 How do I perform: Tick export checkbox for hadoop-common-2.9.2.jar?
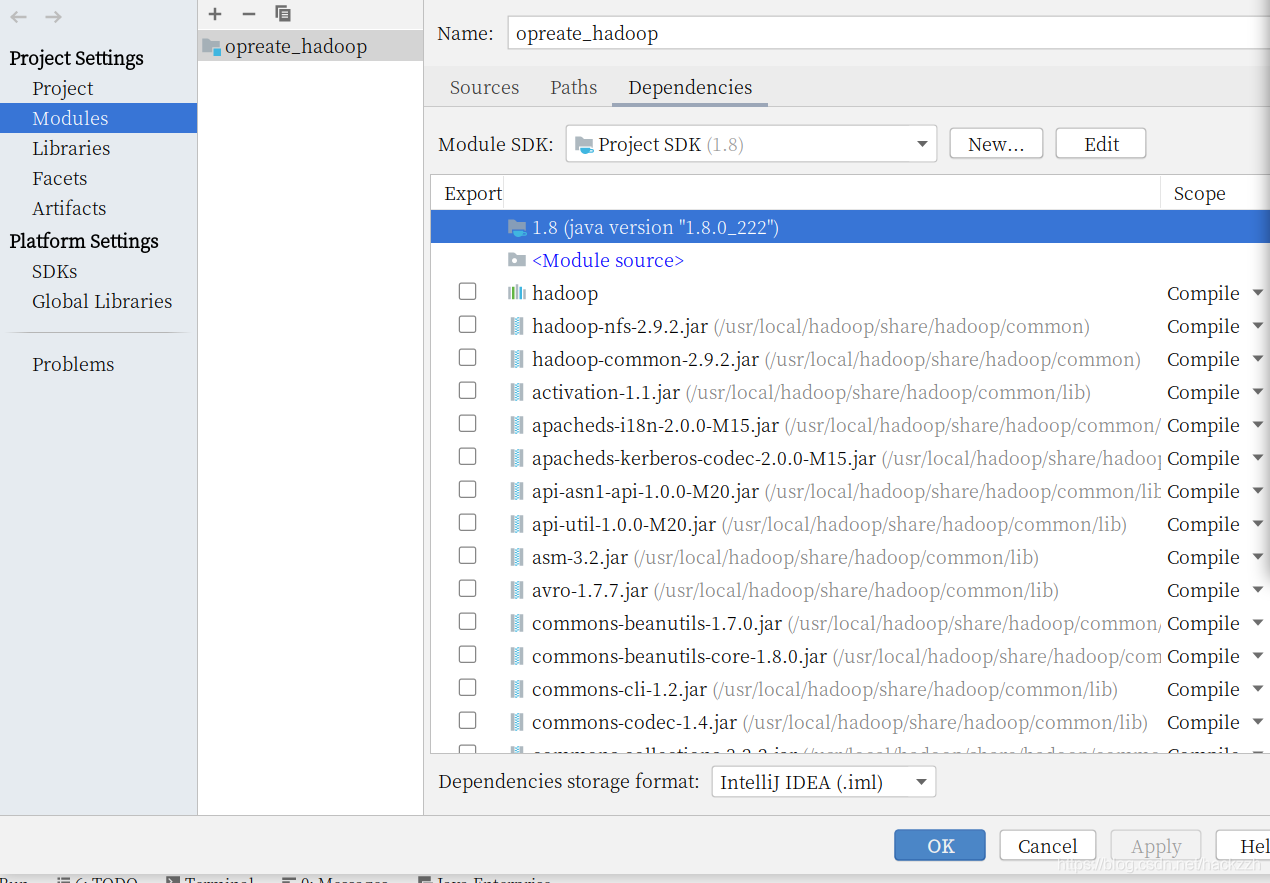pos(467,357)
